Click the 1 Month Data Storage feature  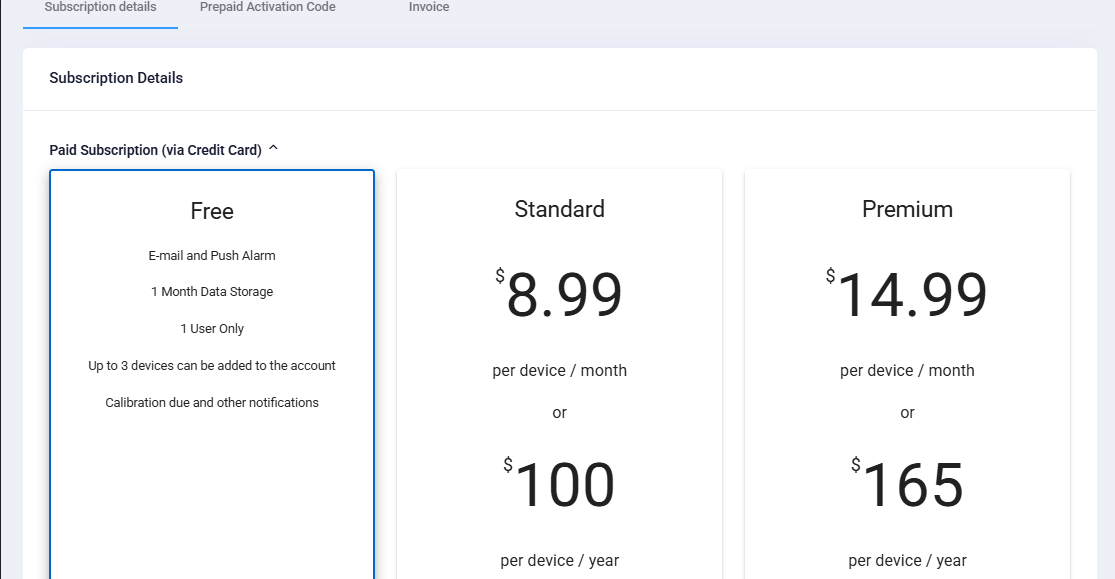(x=212, y=292)
